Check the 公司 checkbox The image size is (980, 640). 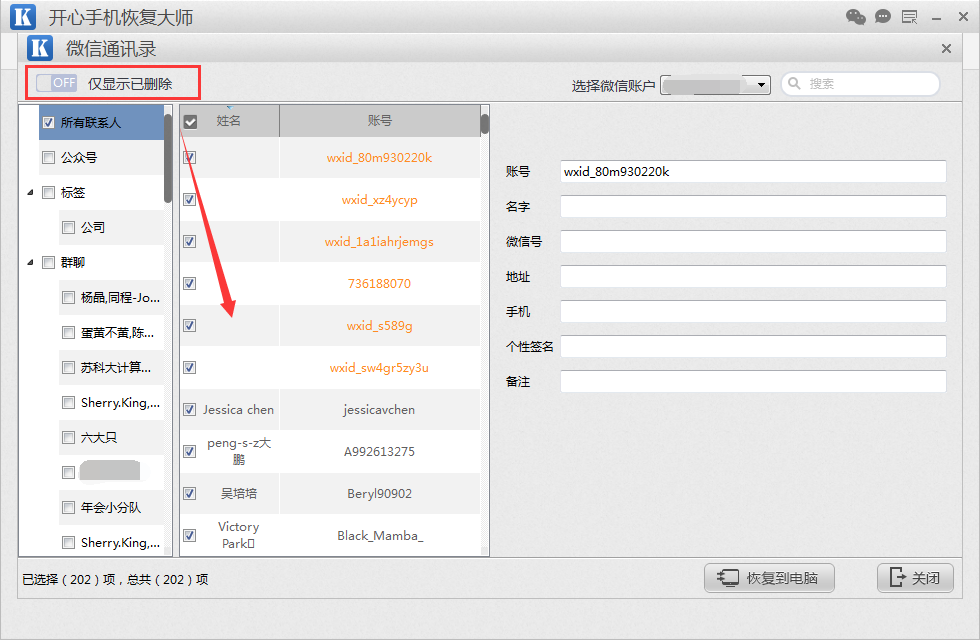tap(68, 228)
